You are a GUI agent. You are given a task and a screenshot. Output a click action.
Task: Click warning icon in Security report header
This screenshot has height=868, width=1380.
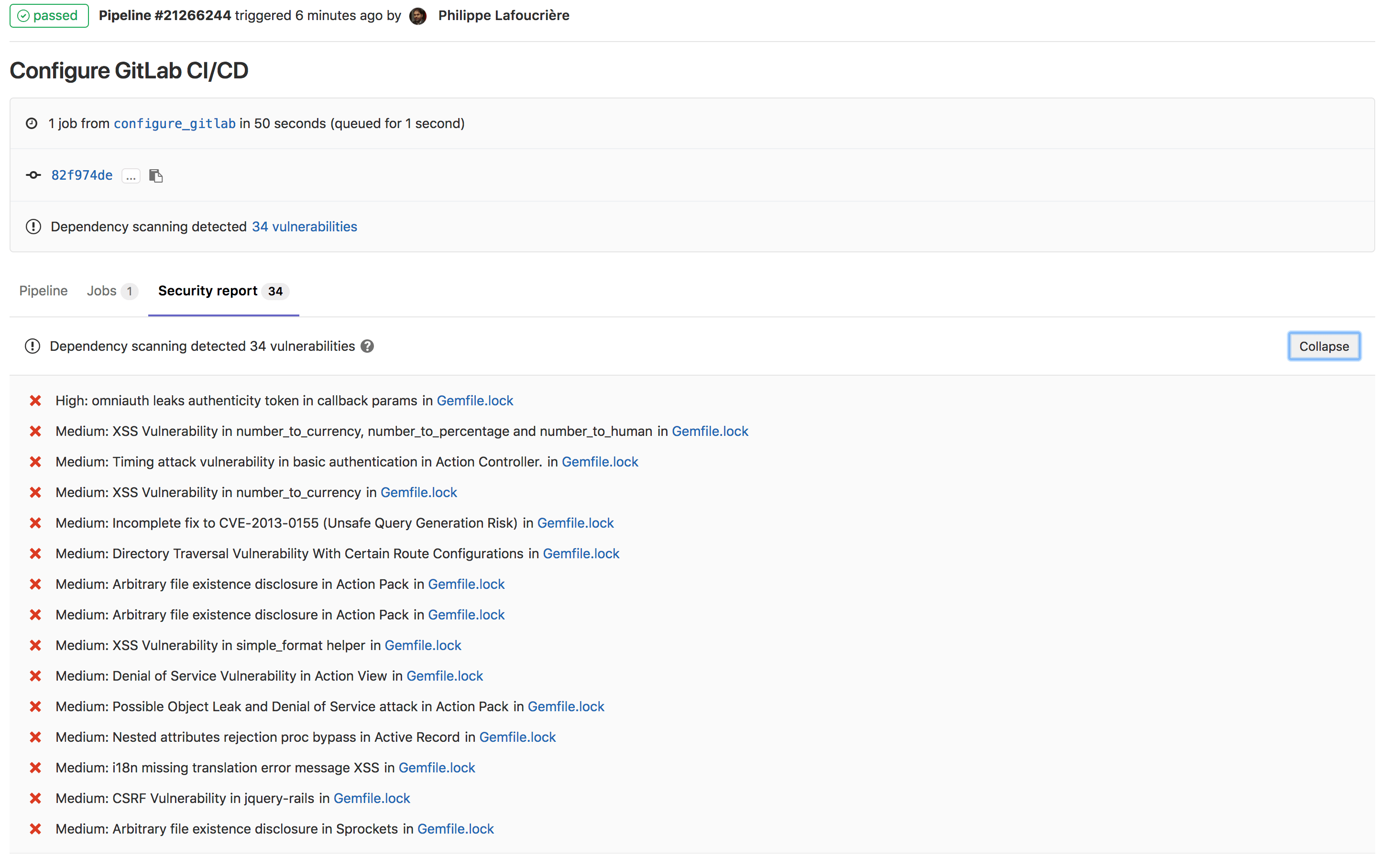click(x=33, y=346)
